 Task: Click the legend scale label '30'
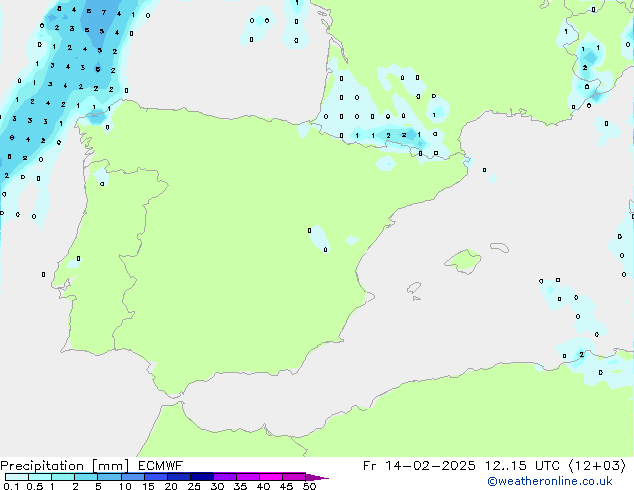click(x=217, y=486)
